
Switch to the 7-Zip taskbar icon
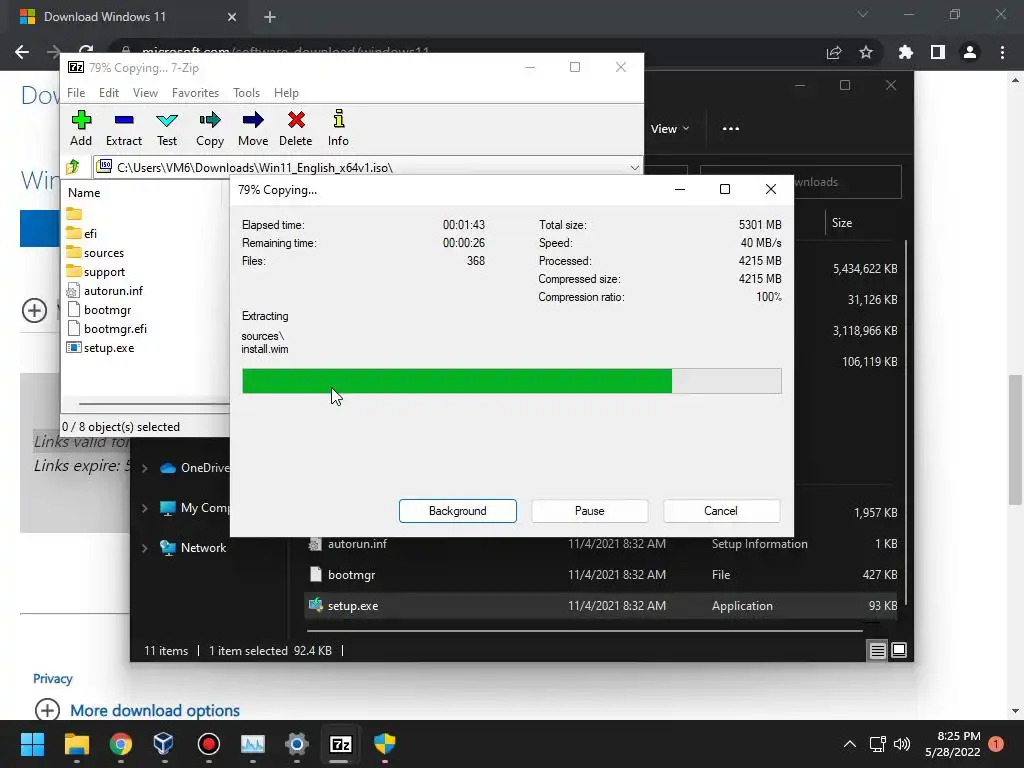click(340, 744)
